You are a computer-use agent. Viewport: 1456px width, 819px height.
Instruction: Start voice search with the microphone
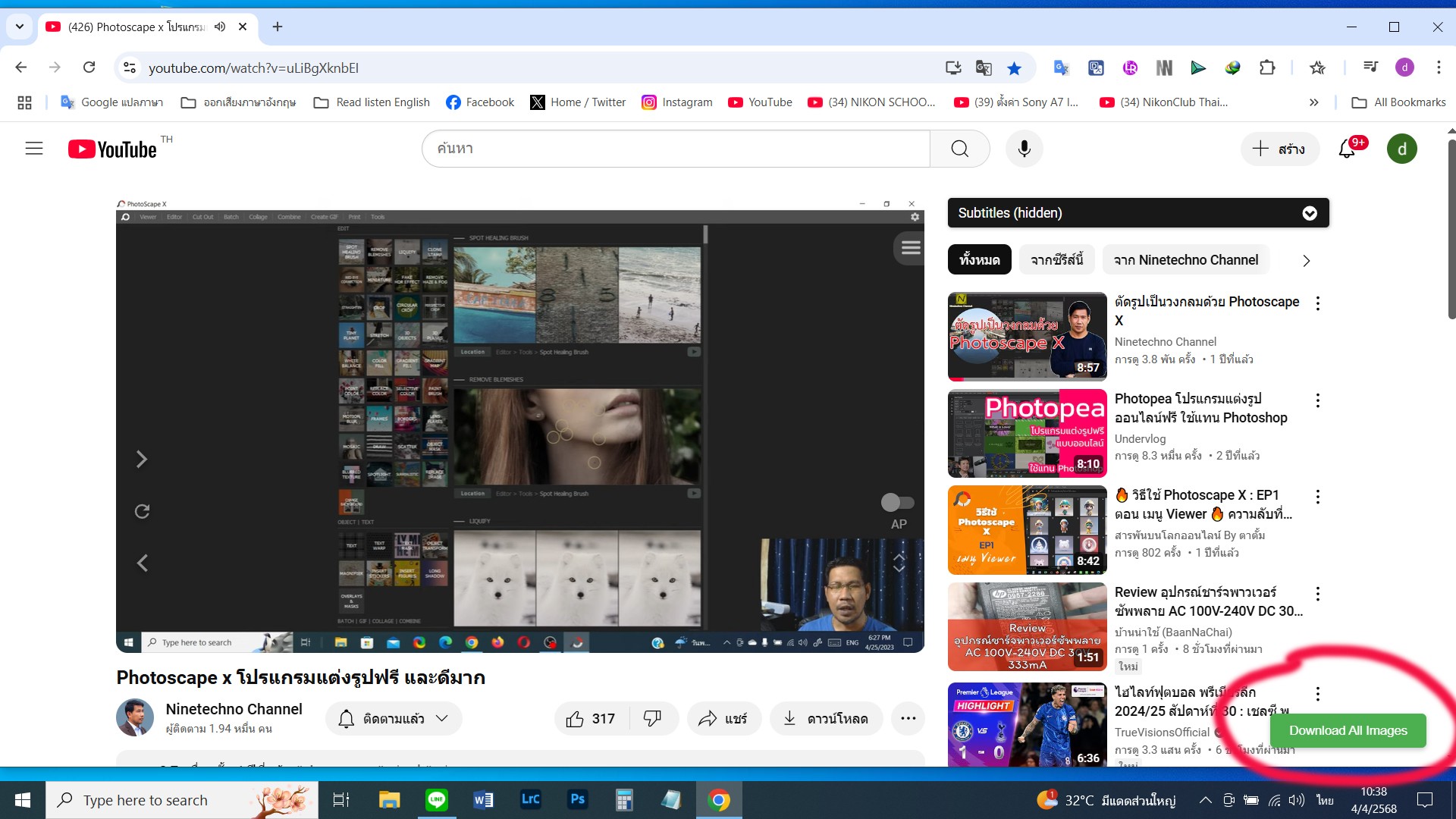[1024, 149]
